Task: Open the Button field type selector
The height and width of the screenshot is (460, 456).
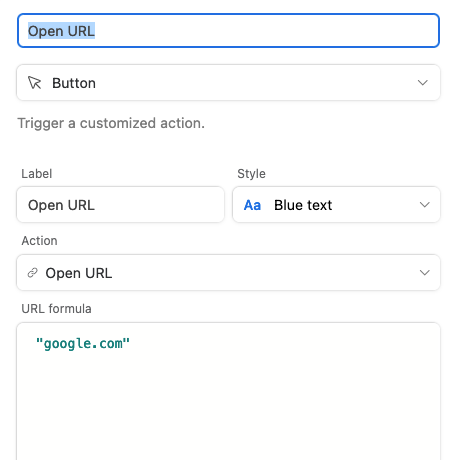Action: point(228,83)
